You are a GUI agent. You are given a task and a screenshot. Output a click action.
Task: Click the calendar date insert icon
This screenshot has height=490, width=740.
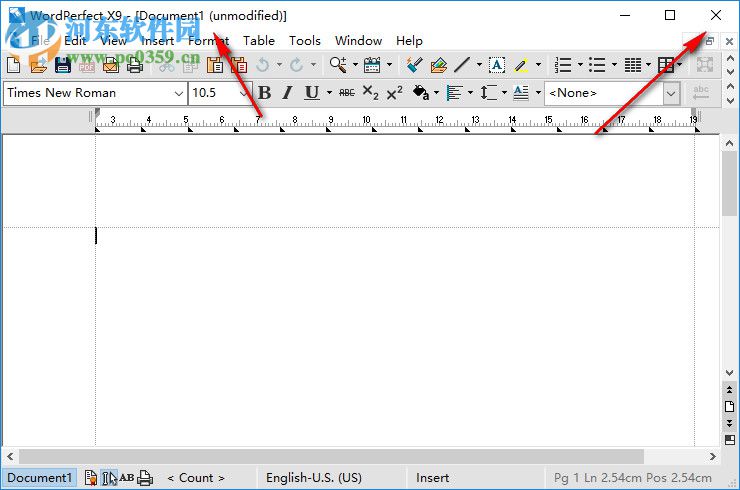372,65
